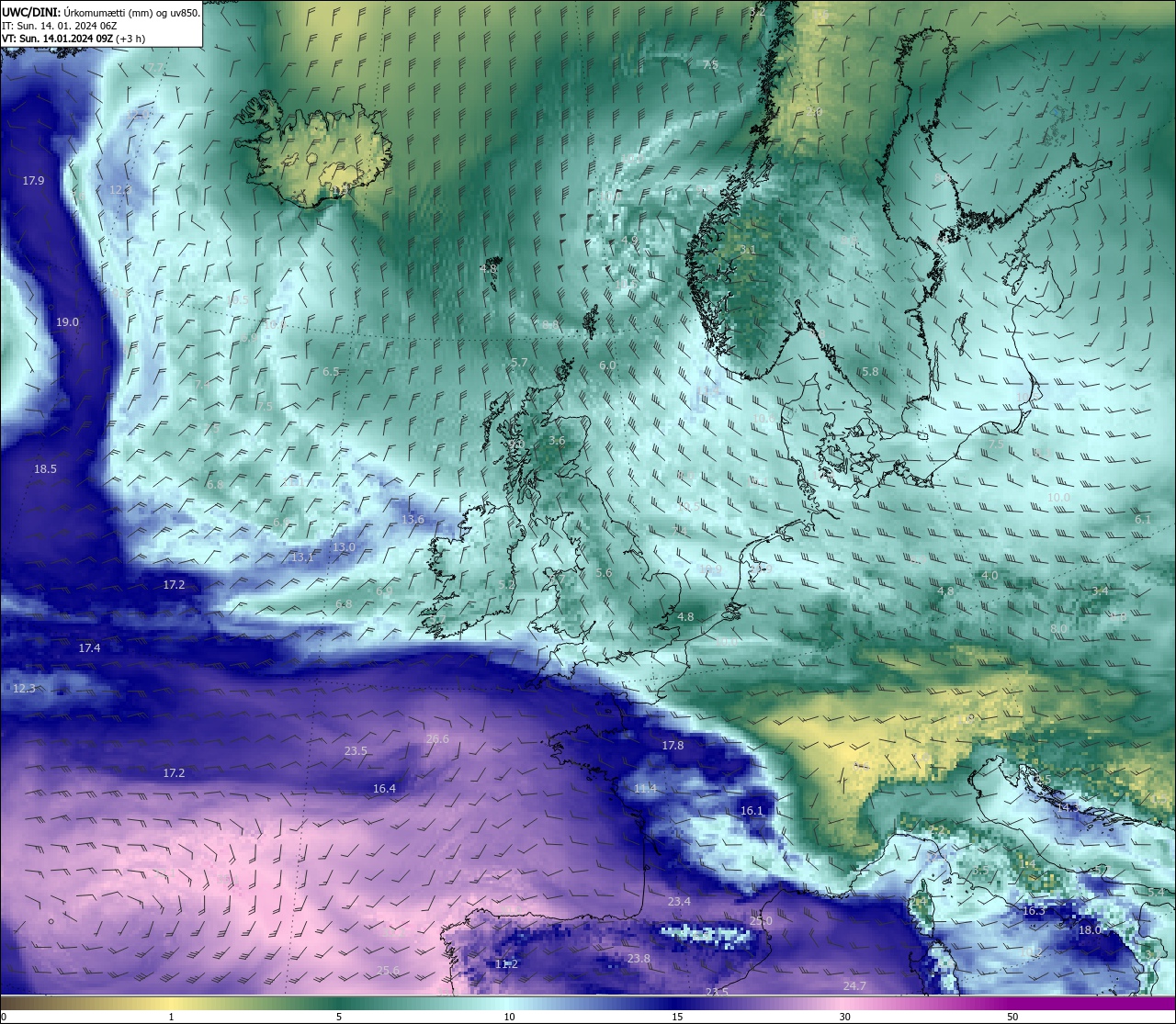This screenshot has height=1024, width=1176.
Task: Click the map value 5.6 over England
Action: (604, 573)
